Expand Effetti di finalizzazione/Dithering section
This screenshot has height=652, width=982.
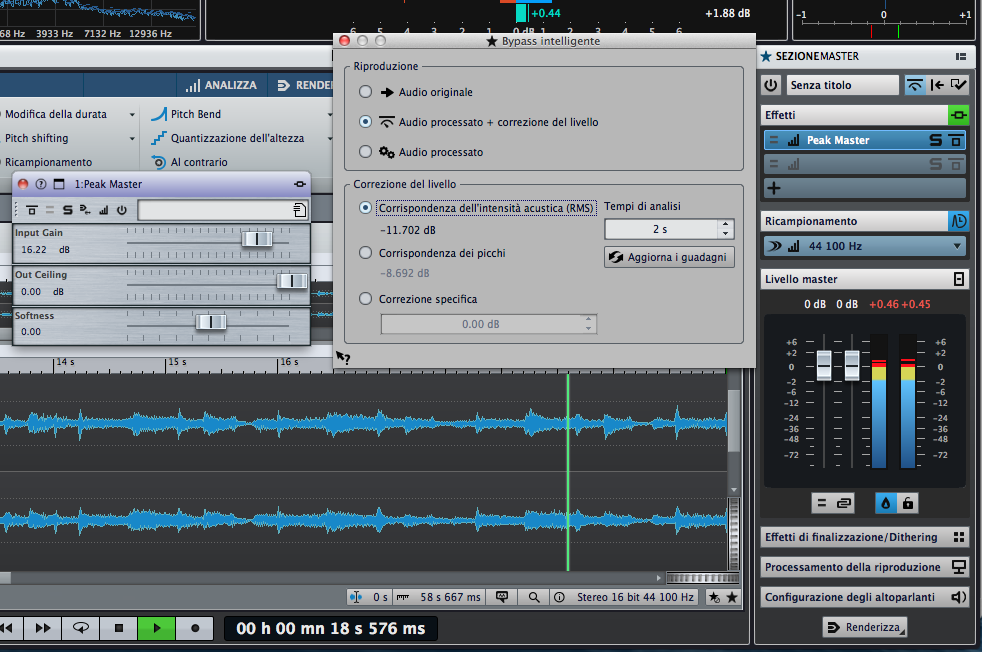click(864, 537)
